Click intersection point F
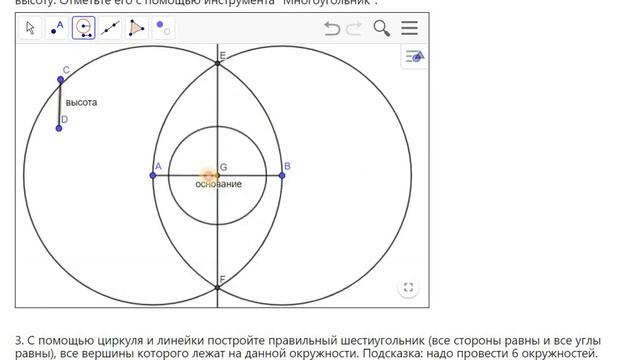This screenshot has width=640, height=360. pyautogui.click(x=218, y=288)
